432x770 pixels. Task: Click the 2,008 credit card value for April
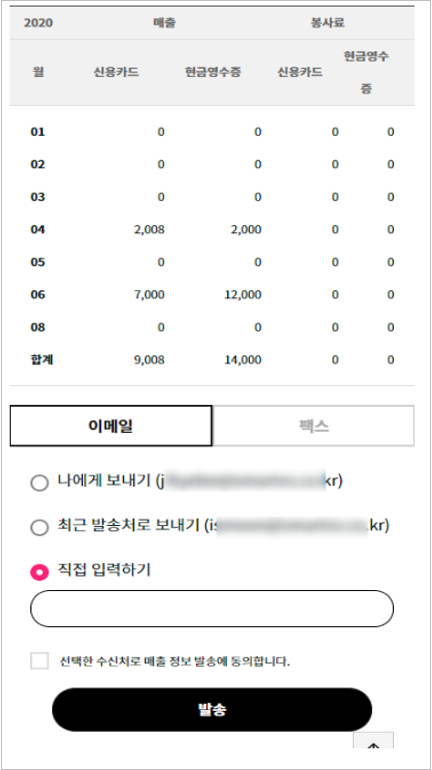point(149,229)
